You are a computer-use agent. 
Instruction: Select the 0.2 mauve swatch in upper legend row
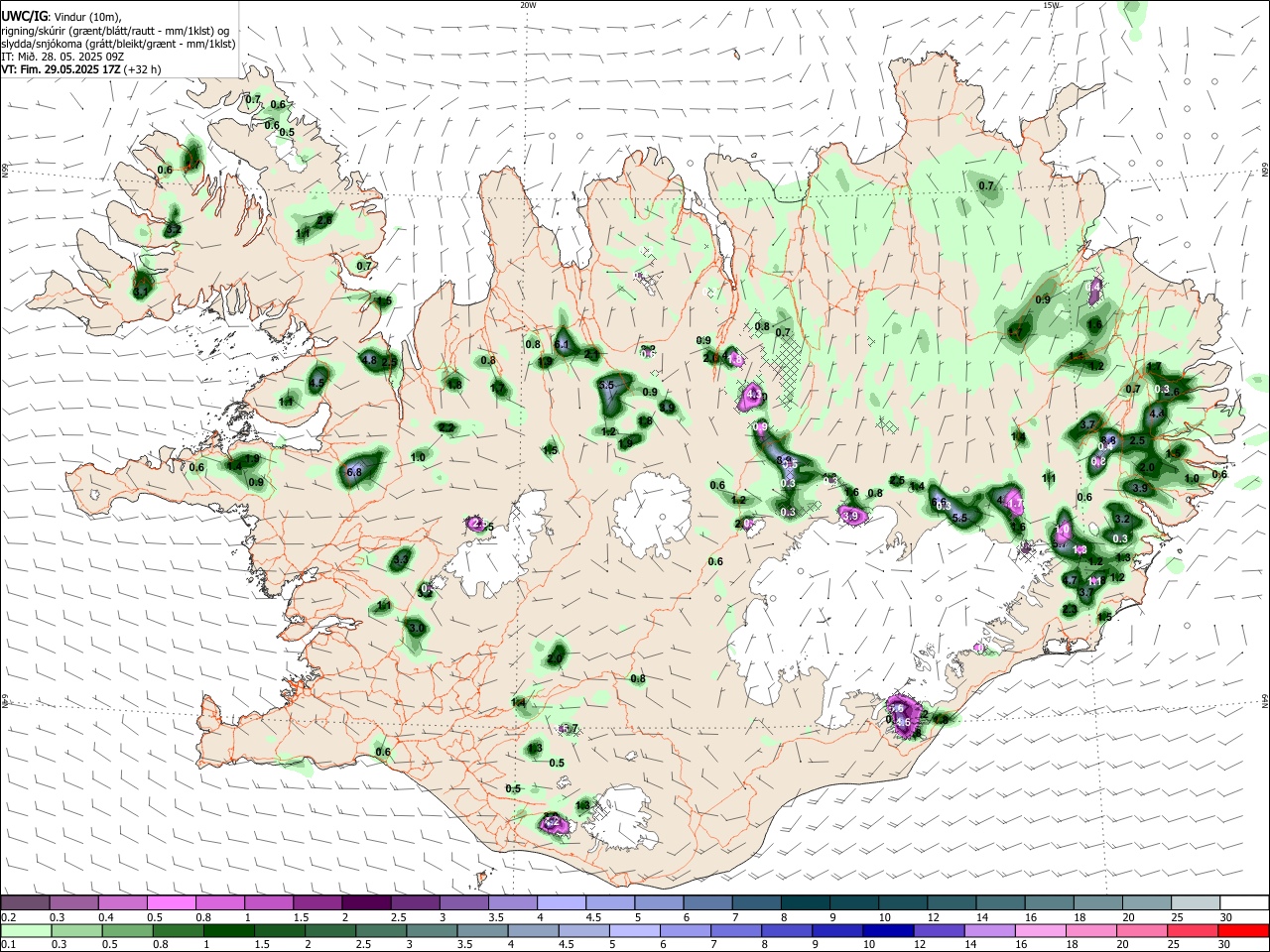click(x=25, y=902)
